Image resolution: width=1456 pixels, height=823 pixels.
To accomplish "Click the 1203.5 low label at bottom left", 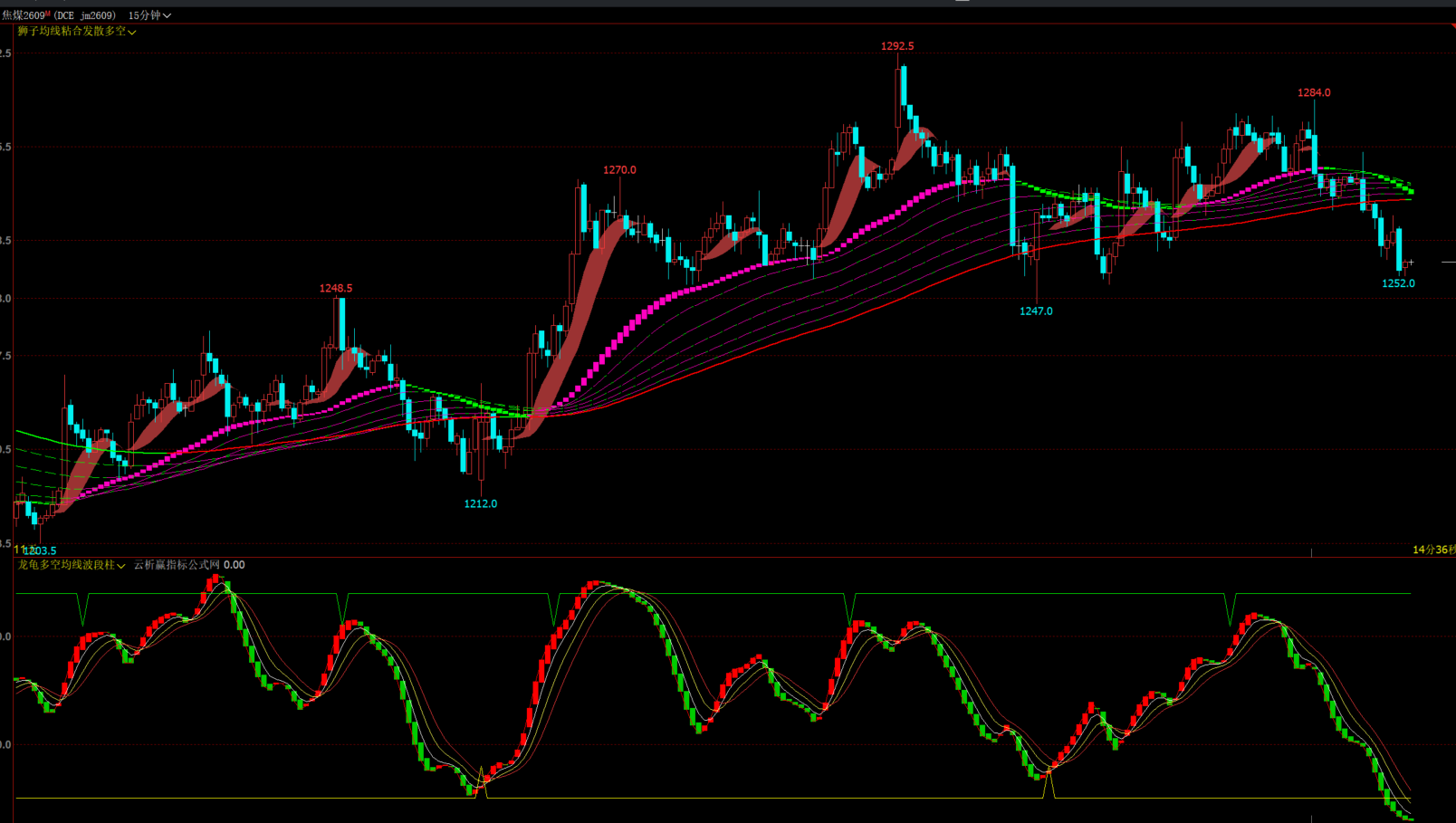I will pyautogui.click(x=40, y=550).
